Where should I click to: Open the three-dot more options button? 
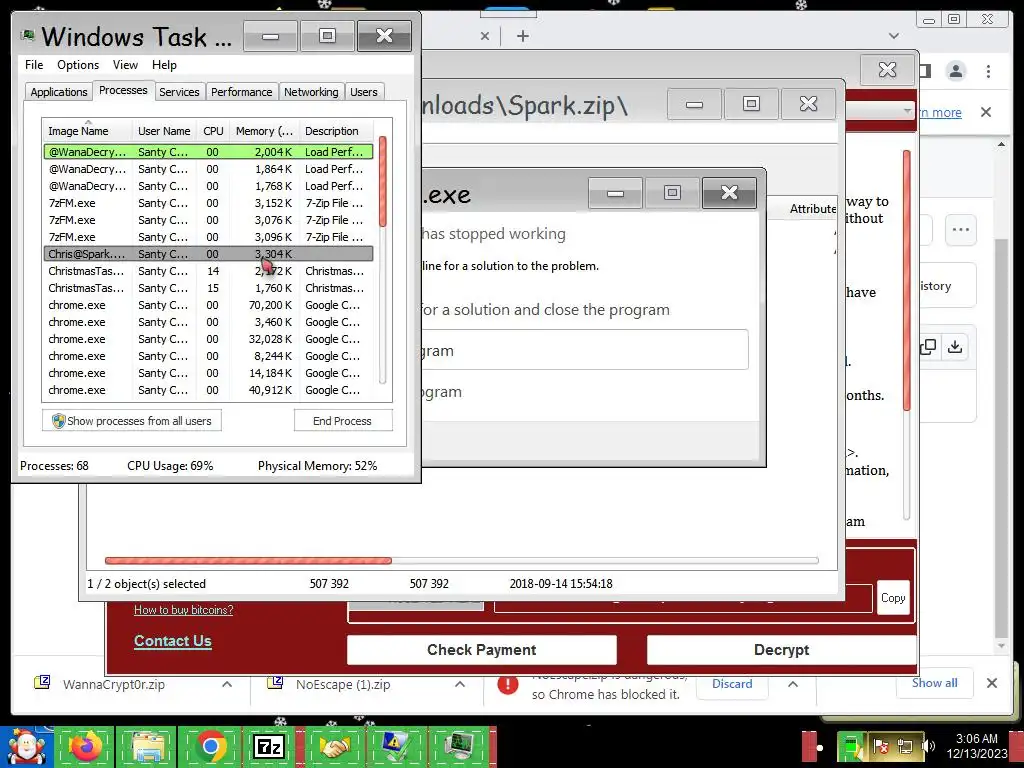point(960,229)
